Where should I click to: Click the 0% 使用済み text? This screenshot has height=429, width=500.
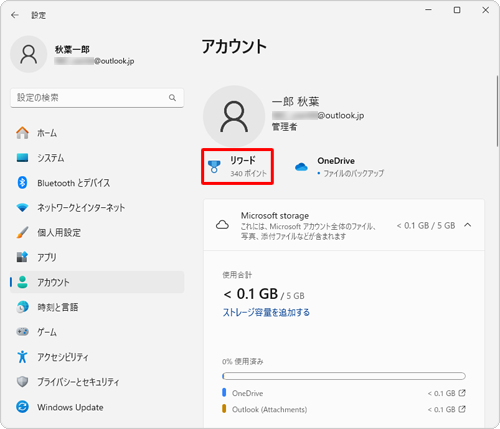[x=243, y=361]
